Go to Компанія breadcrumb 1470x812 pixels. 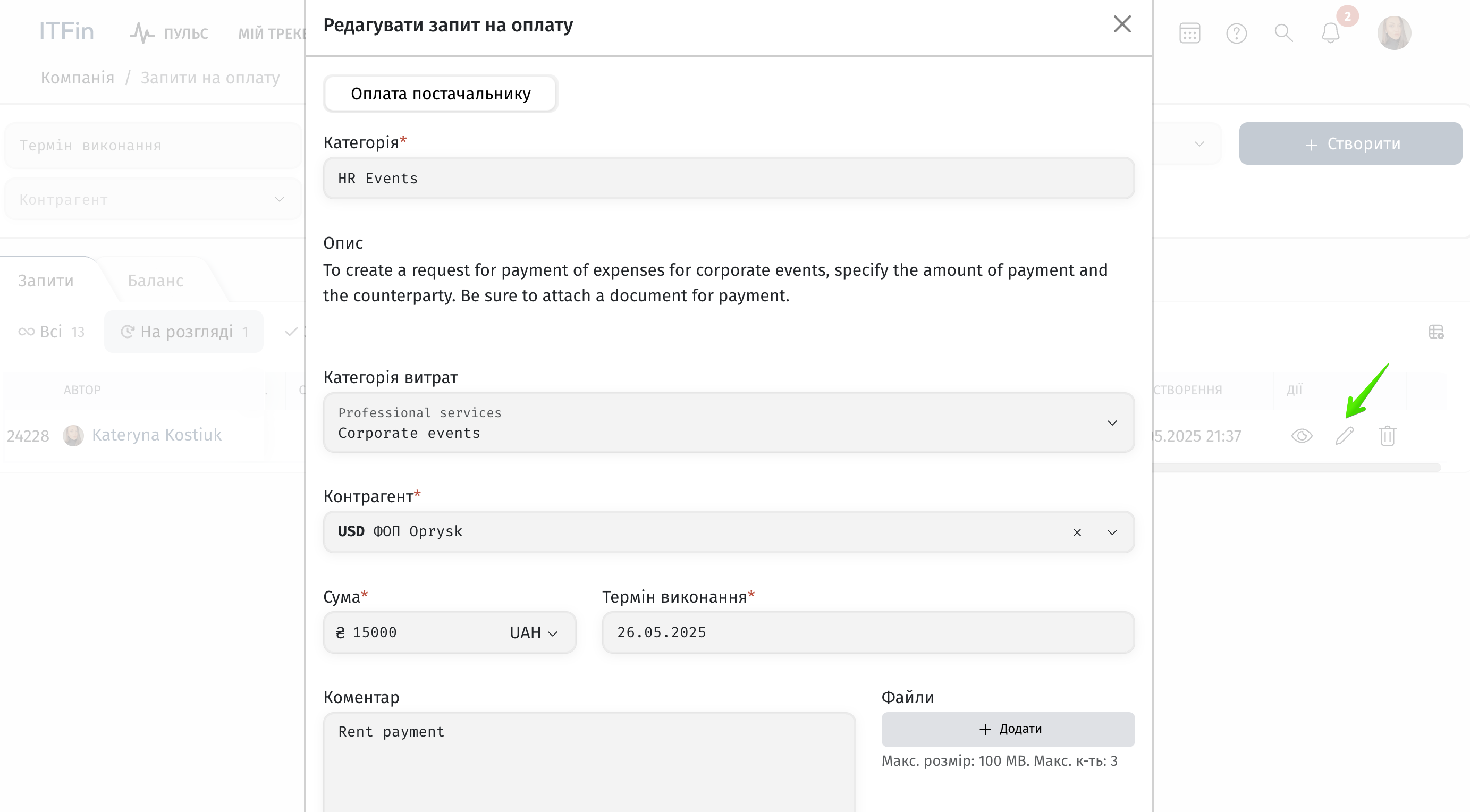pyautogui.click(x=78, y=78)
